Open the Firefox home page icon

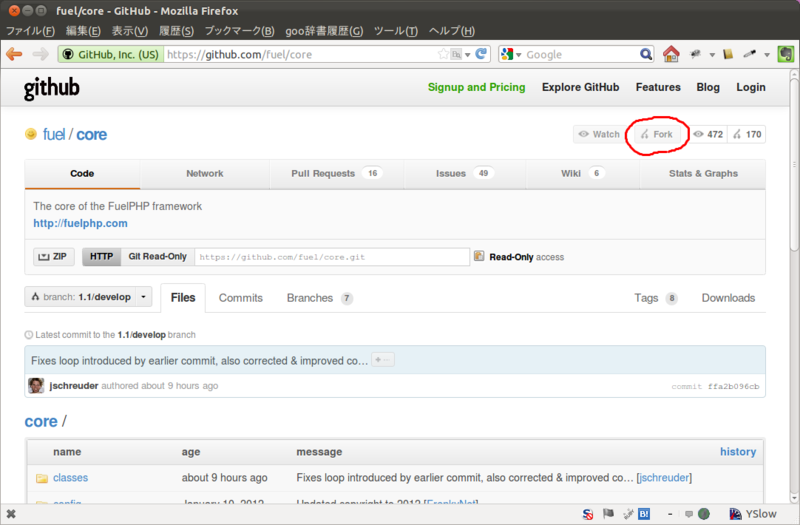[671, 54]
